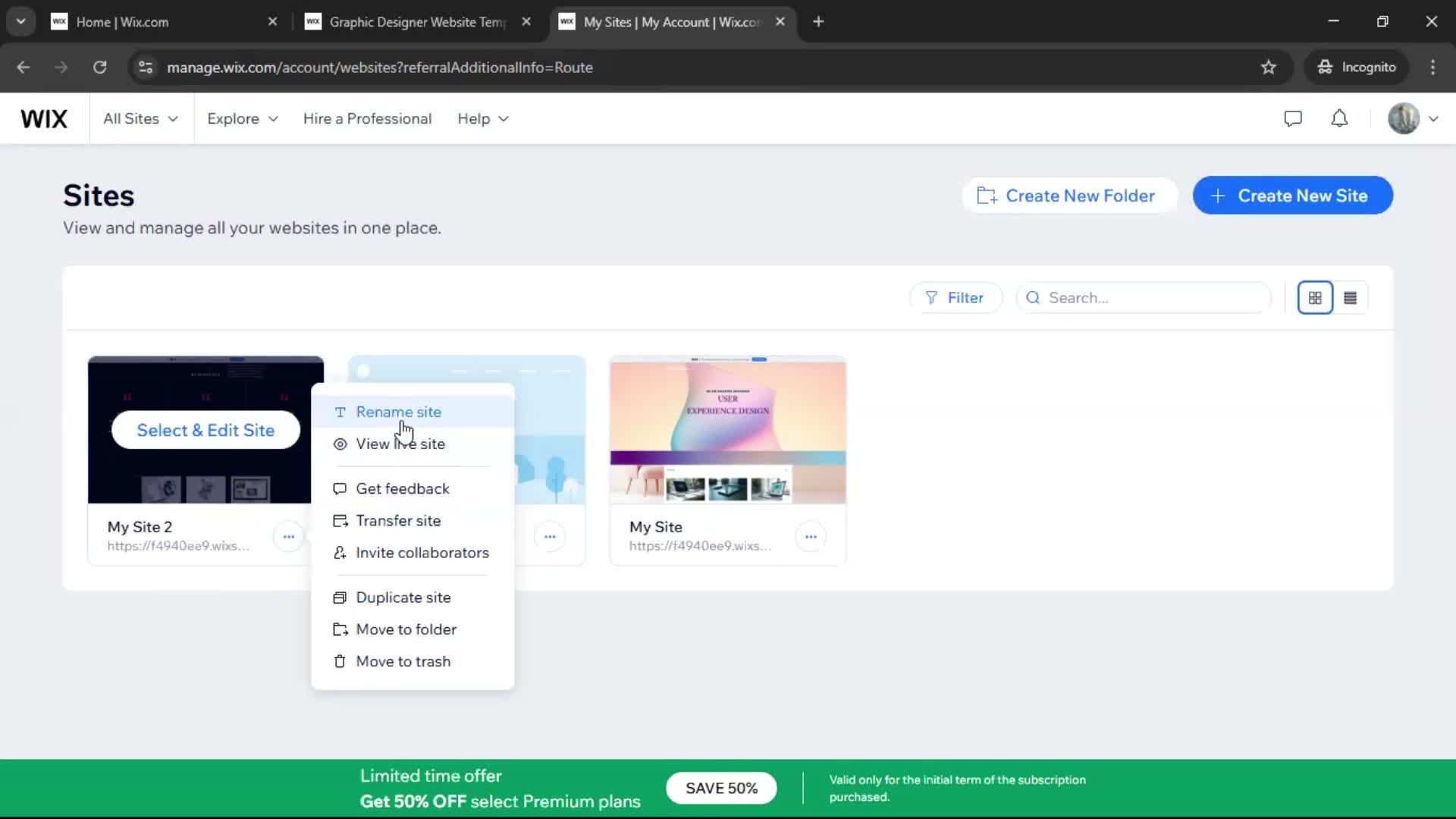Click Hire a Professional link
The width and height of the screenshot is (1456, 819).
tap(367, 119)
